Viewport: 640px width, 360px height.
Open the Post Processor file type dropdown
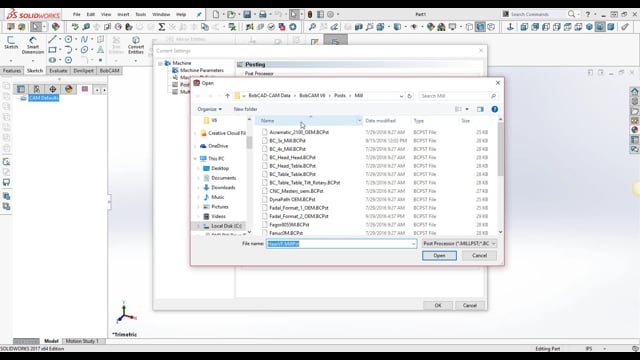click(459, 244)
